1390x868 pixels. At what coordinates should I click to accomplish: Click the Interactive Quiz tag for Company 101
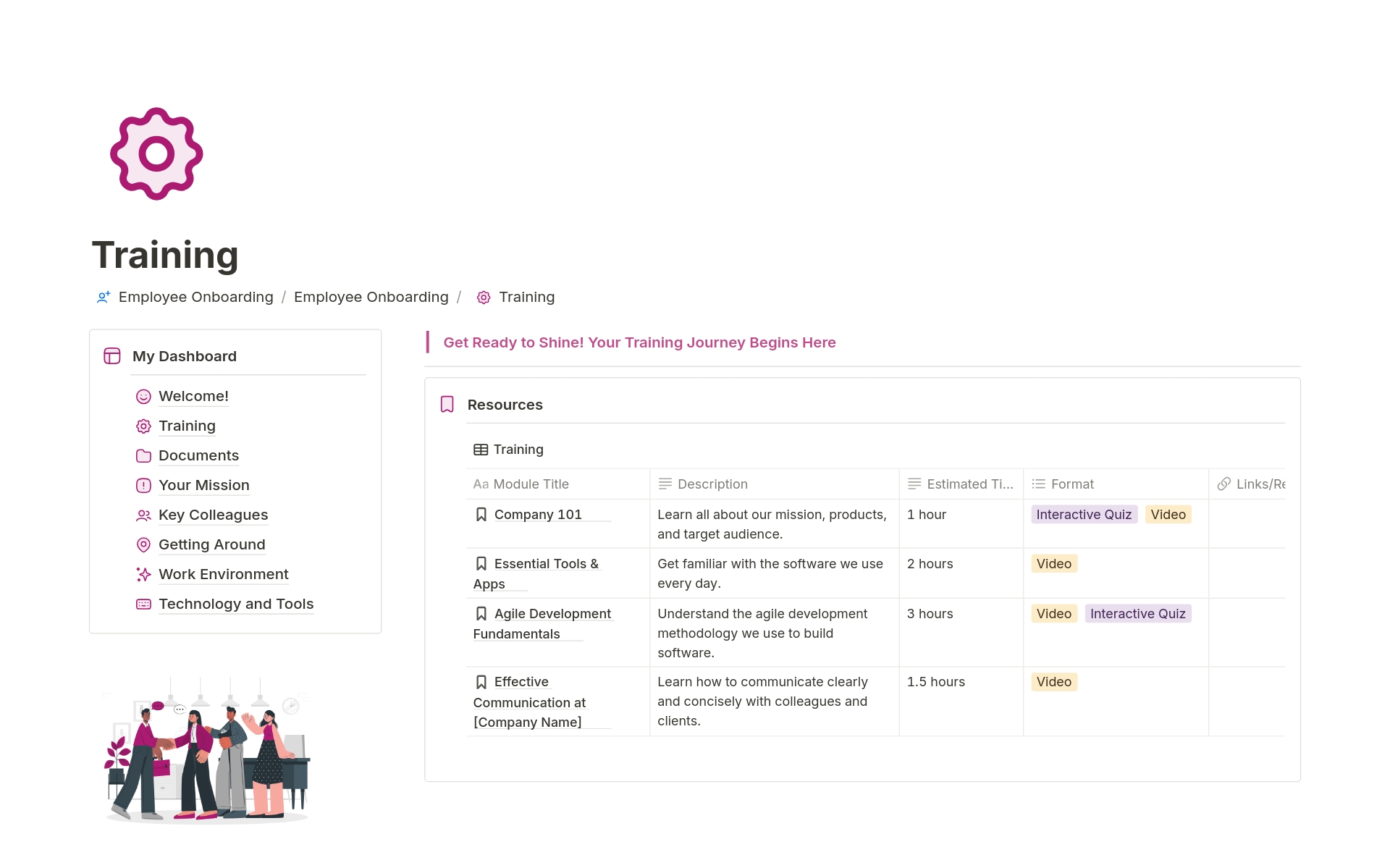[x=1083, y=515]
